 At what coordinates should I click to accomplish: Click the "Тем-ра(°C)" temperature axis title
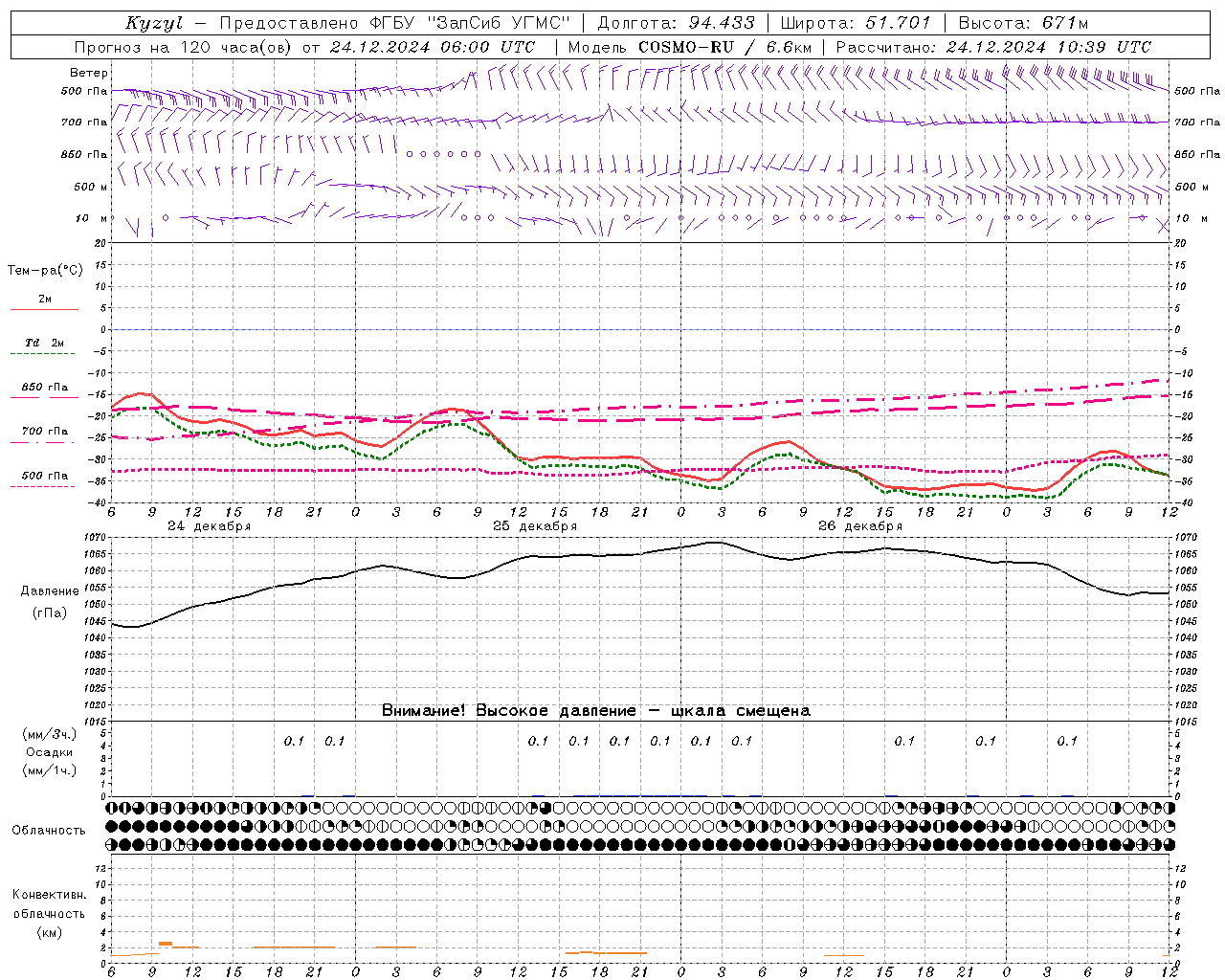(x=45, y=271)
